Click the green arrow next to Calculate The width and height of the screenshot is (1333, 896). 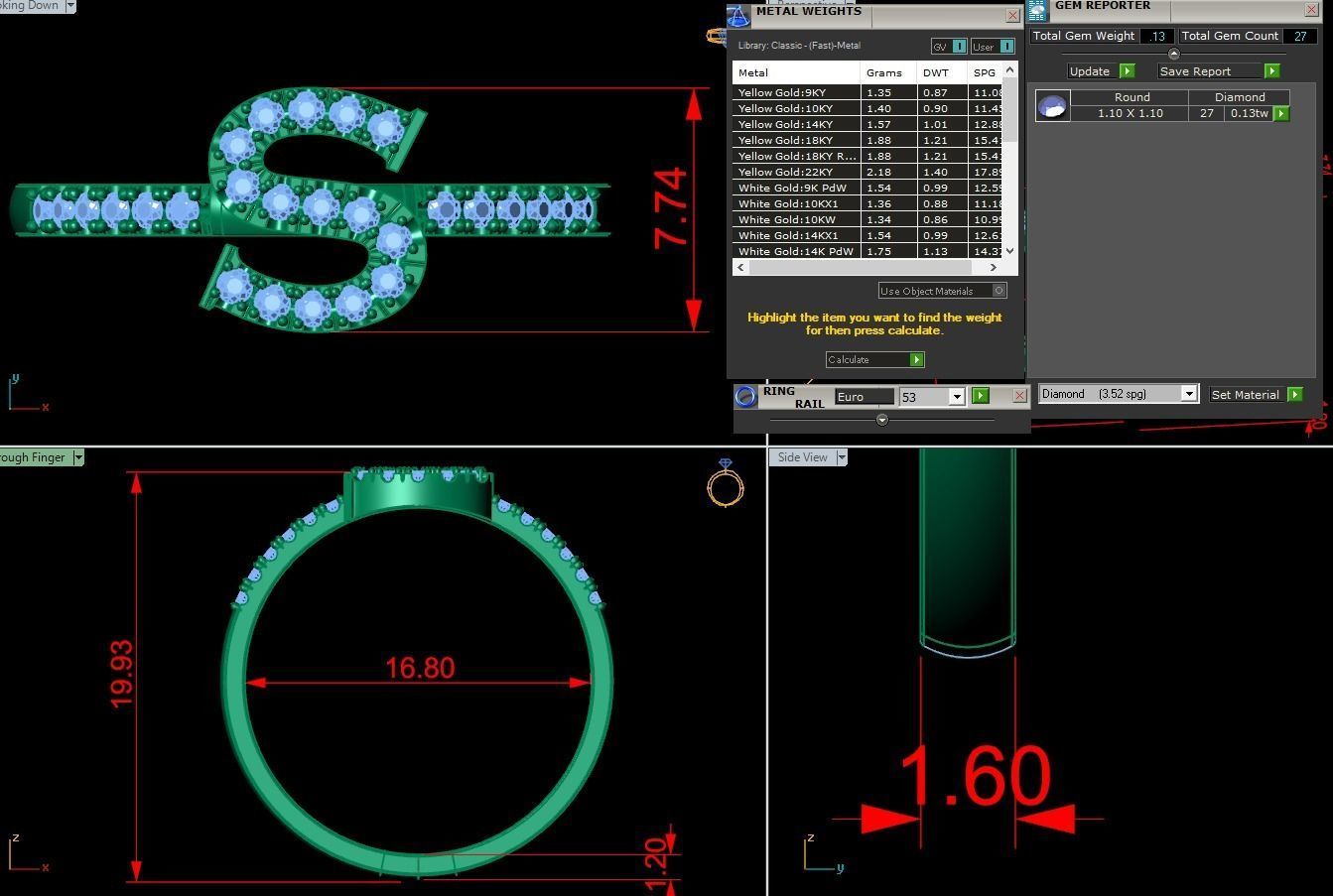(x=917, y=359)
